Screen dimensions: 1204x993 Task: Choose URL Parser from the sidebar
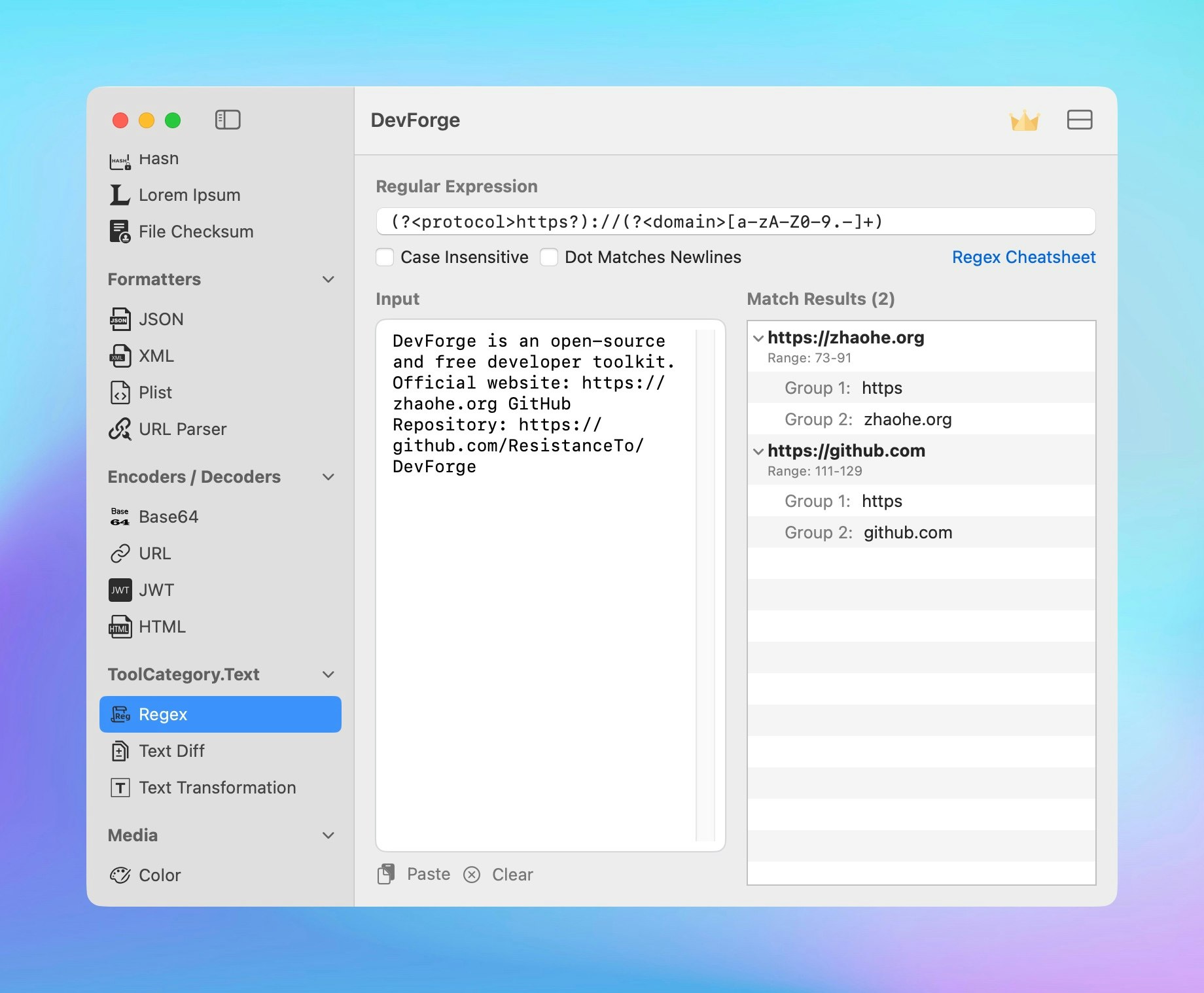tap(221, 429)
